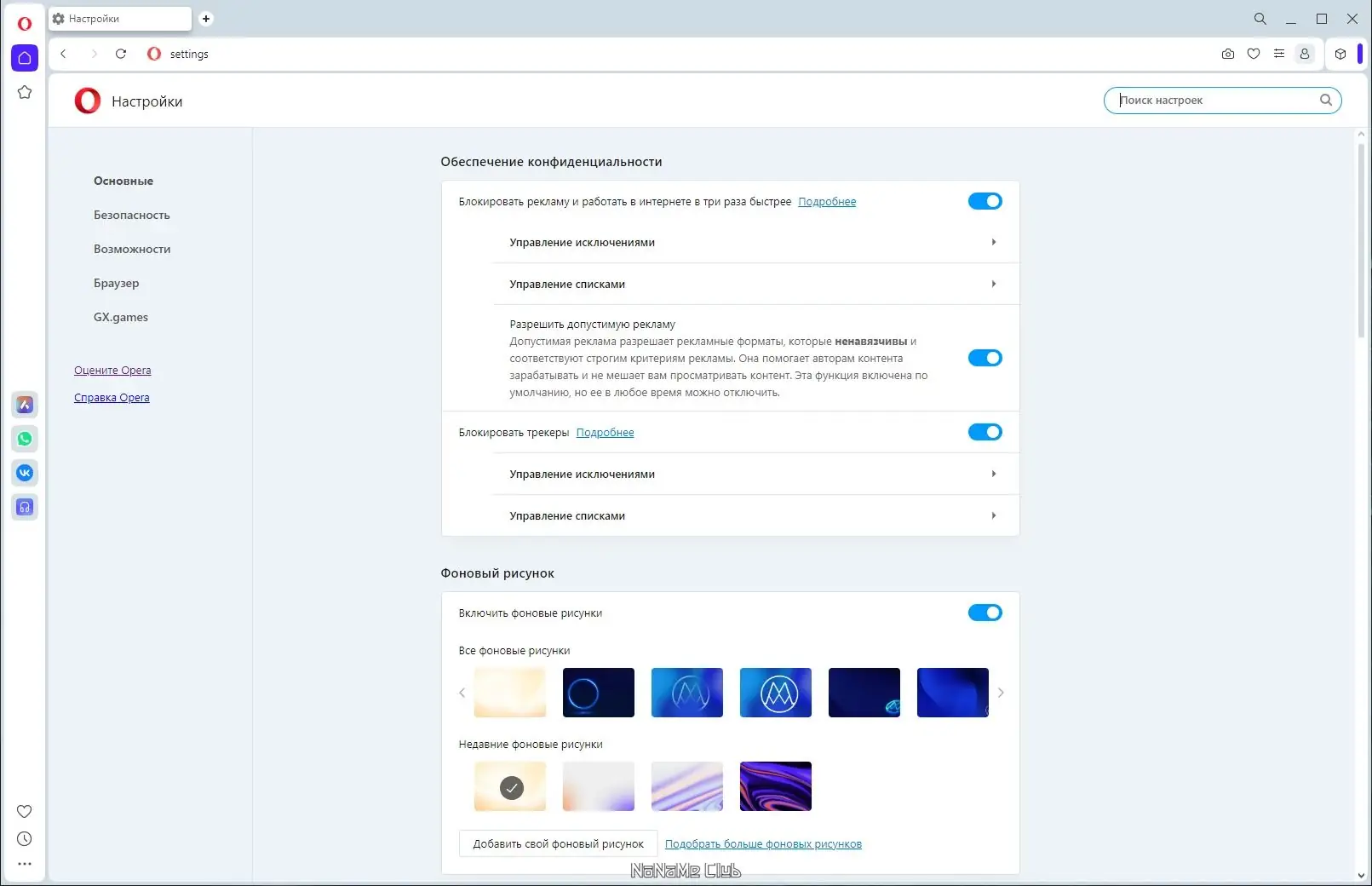Open 'Браузер' settings section
This screenshot has width=1372, height=886.
coord(117,283)
